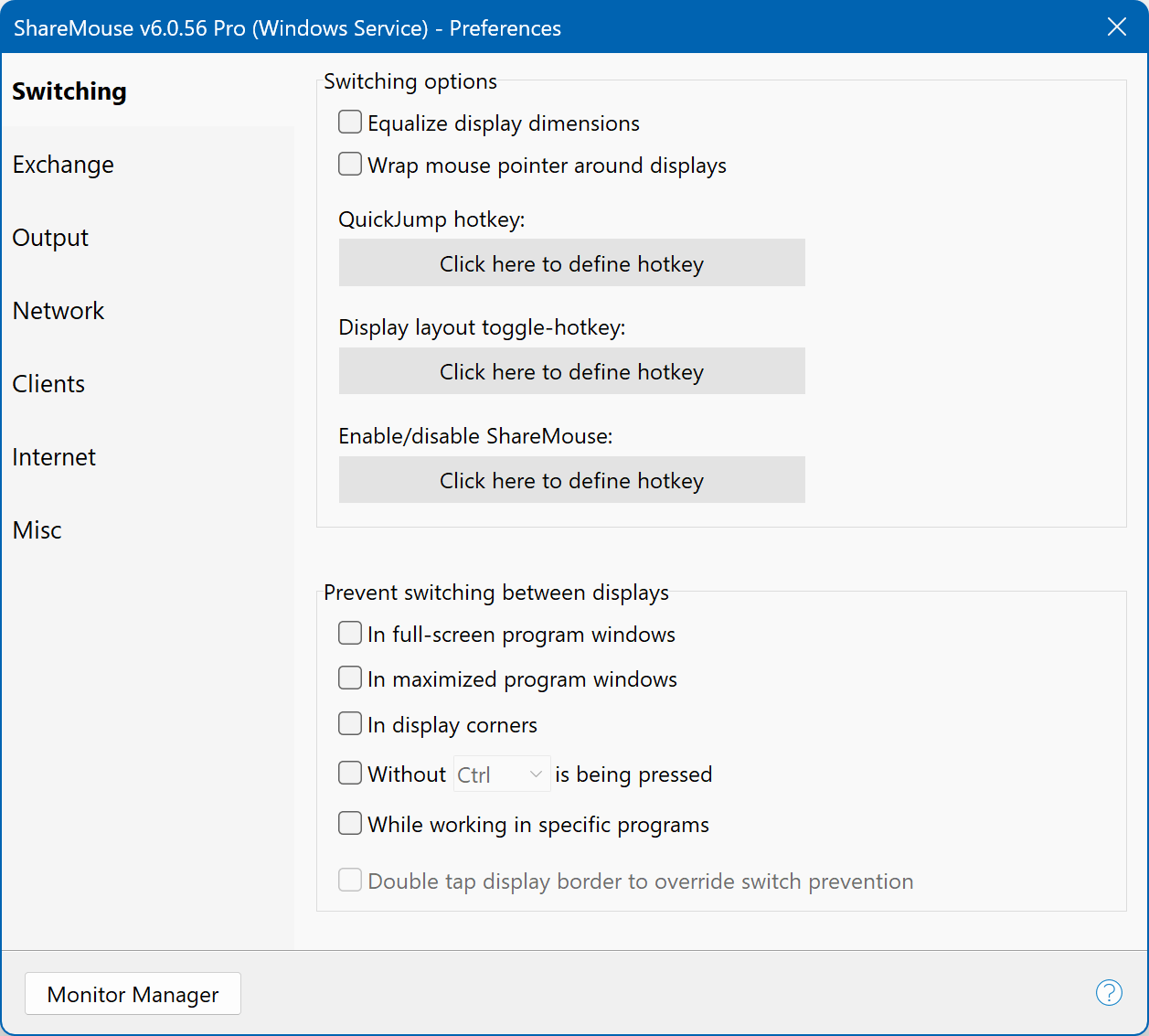This screenshot has height=1036, width=1149.
Task: Define the QuickJump hotkey
Action: click(572, 263)
